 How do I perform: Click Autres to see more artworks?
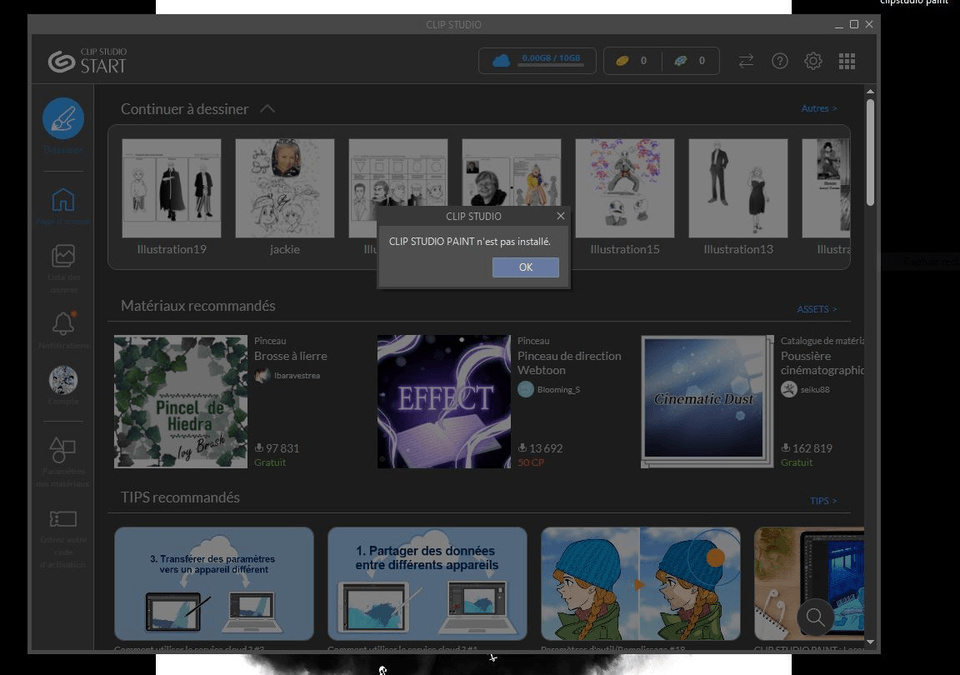tap(819, 108)
